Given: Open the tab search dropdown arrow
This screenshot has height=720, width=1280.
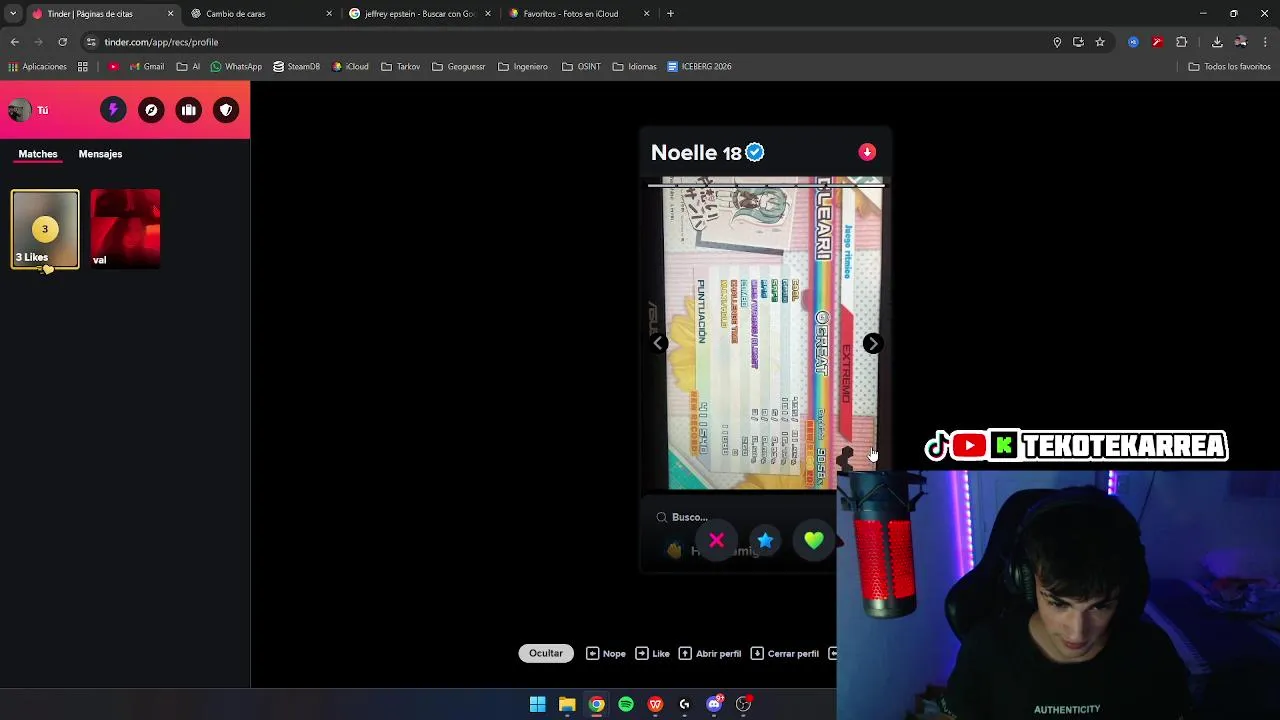Looking at the screenshot, I should click(13, 14).
